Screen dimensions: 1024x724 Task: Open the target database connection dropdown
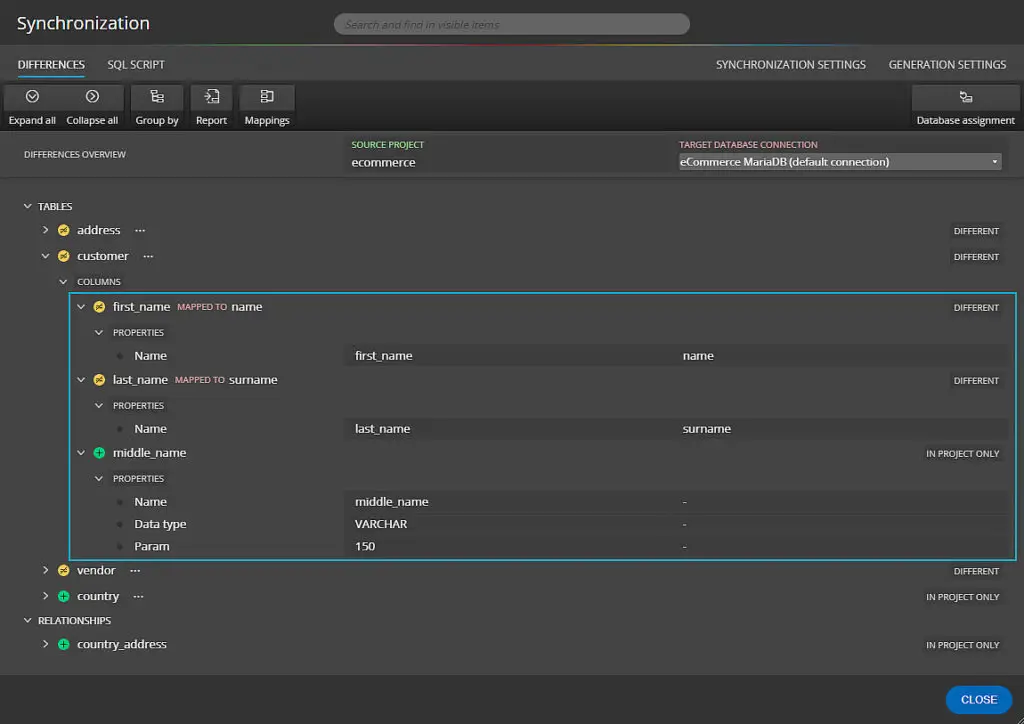pyautogui.click(x=840, y=162)
